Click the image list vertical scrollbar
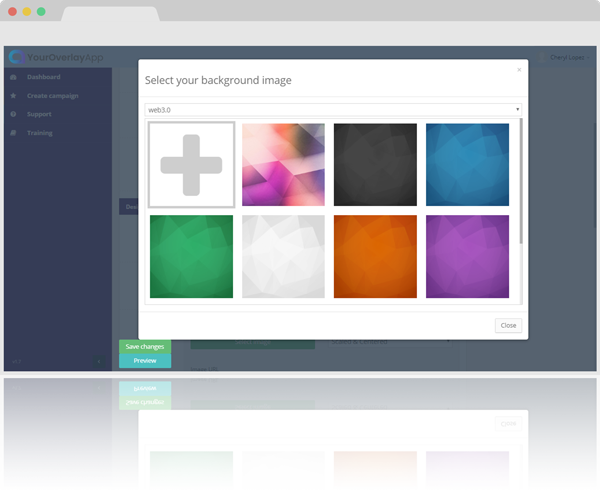Viewport: 600px width, 490px height. [x=520, y=180]
